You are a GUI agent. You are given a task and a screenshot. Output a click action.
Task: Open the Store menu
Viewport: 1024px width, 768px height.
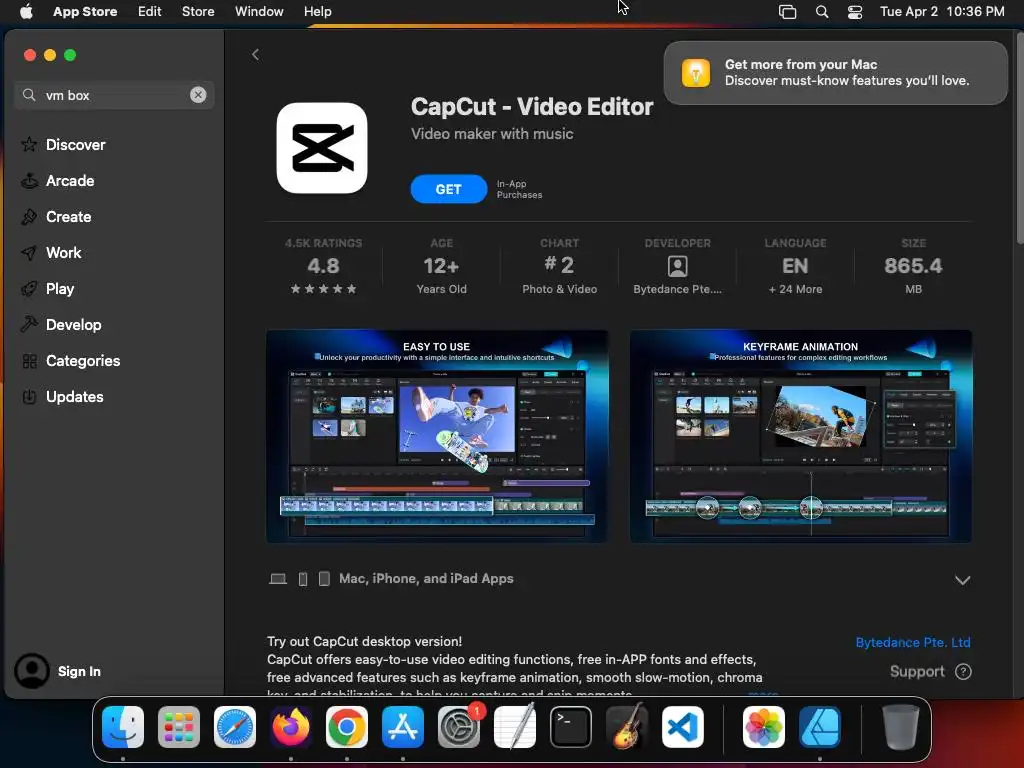tap(198, 11)
